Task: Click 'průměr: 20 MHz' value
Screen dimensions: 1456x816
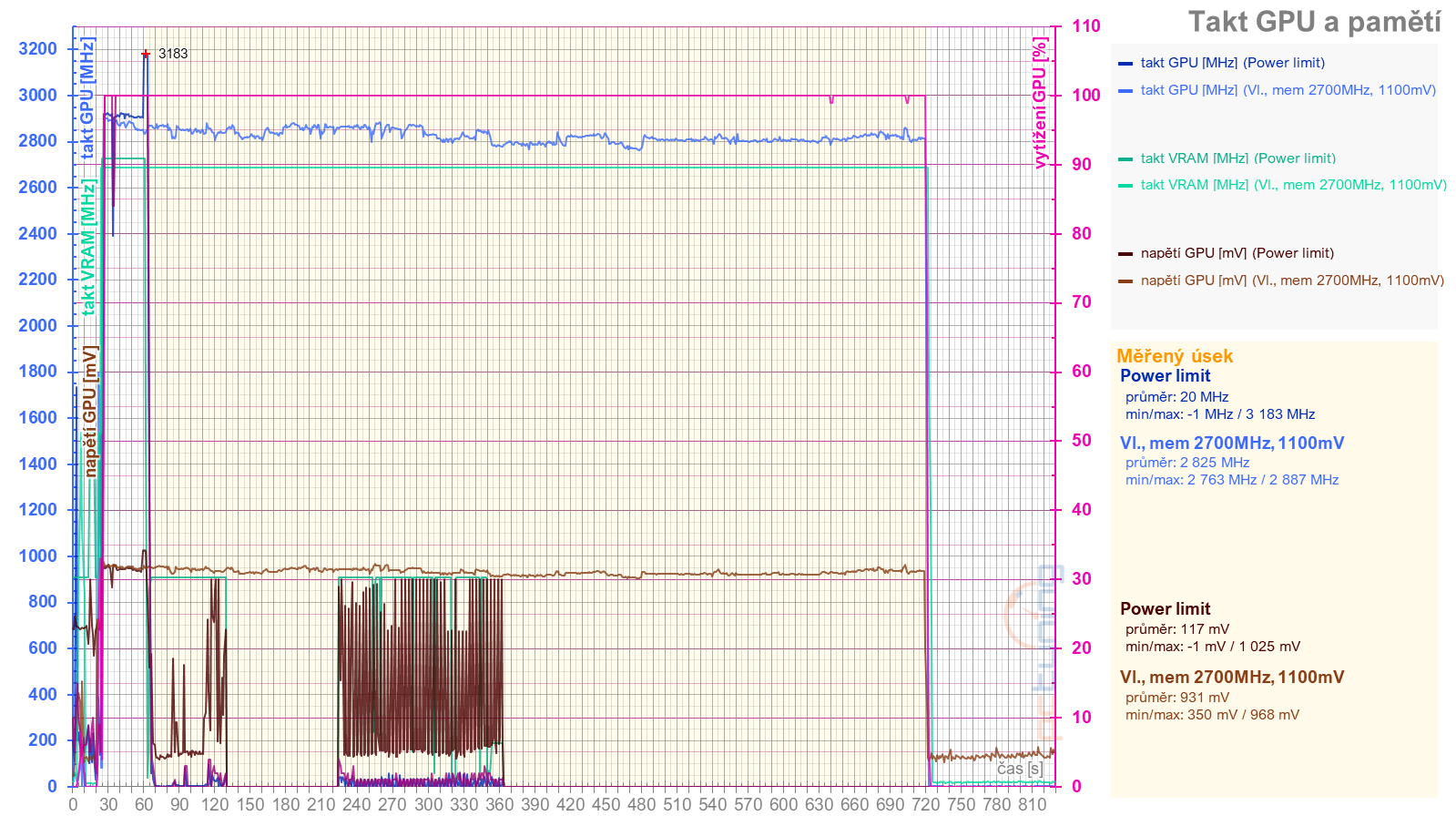Action: (1177, 397)
